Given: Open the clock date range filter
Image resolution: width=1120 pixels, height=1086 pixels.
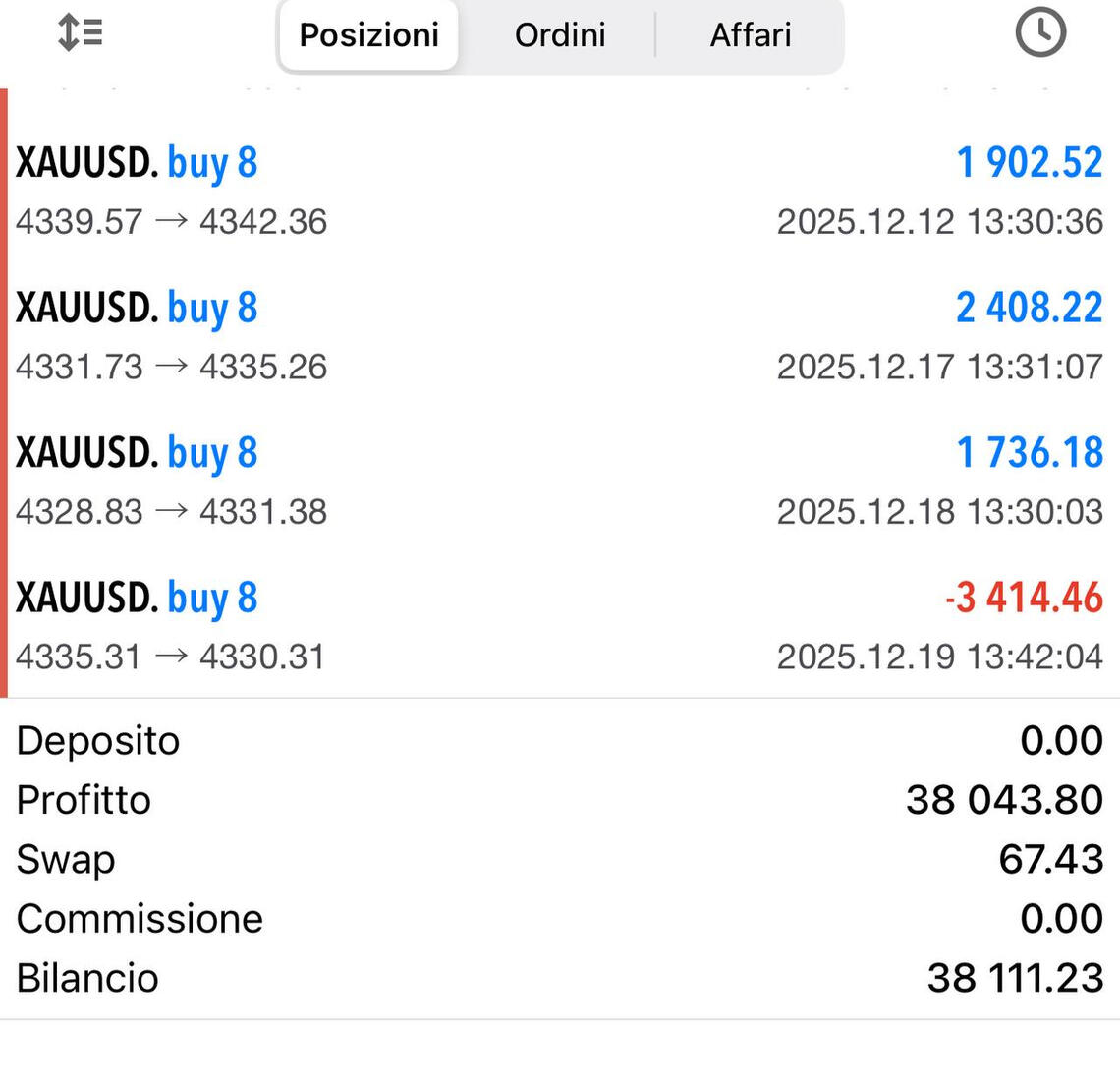Looking at the screenshot, I should (1039, 32).
